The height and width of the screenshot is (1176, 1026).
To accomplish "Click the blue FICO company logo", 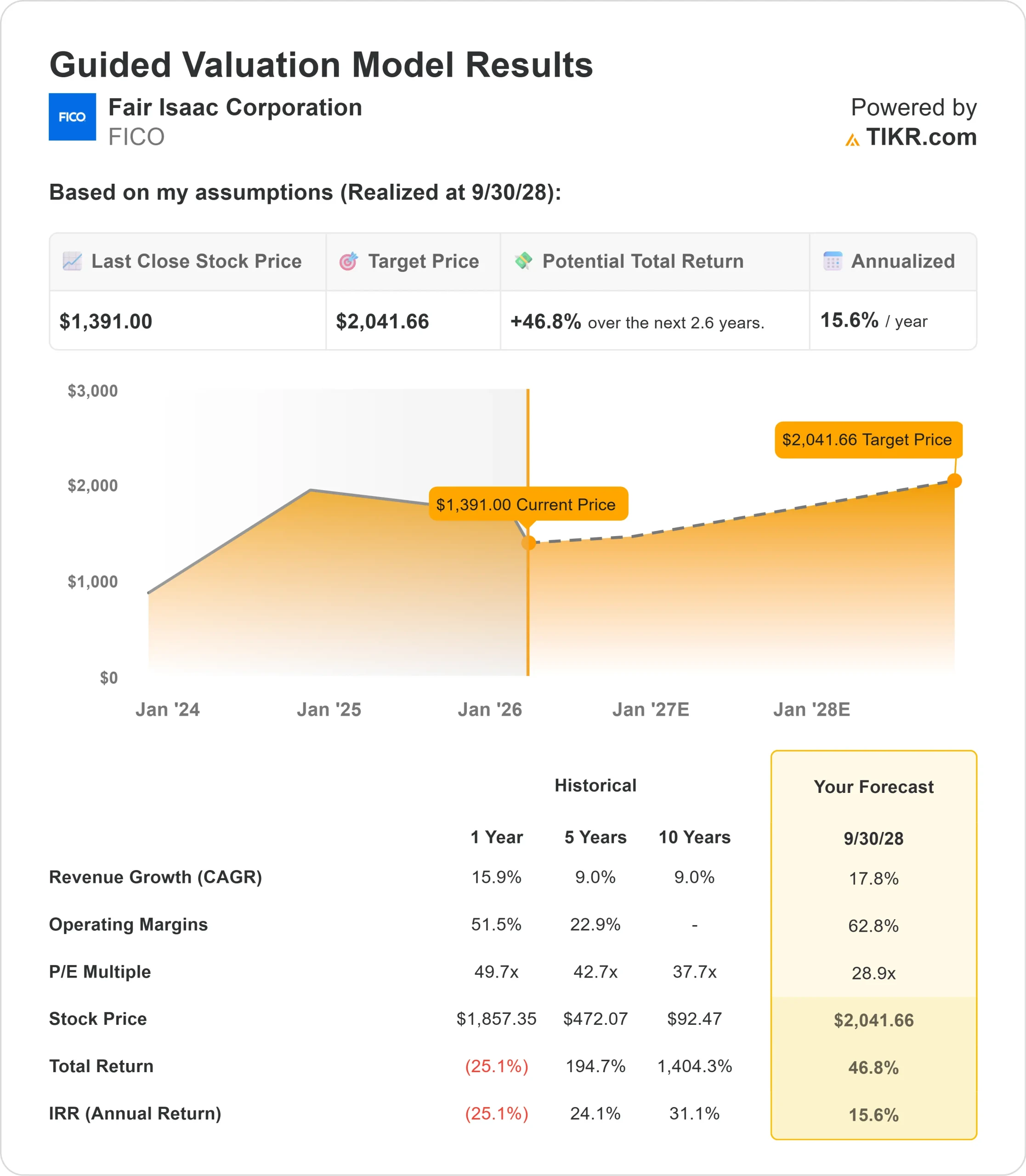I will 72,117.
